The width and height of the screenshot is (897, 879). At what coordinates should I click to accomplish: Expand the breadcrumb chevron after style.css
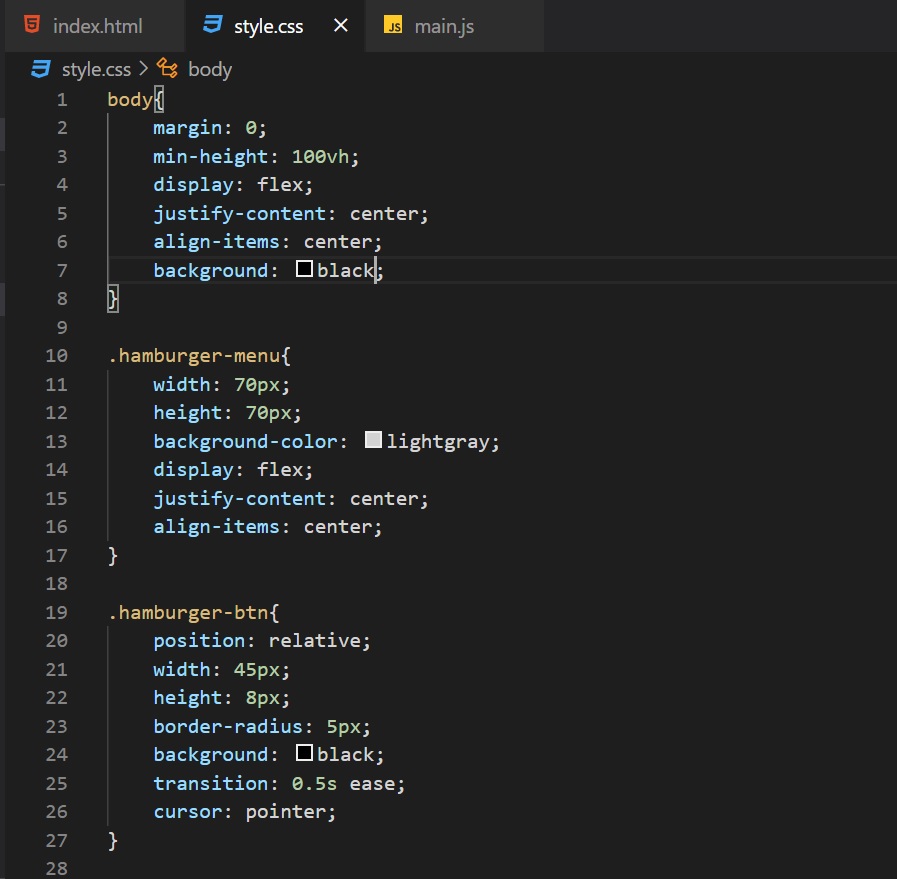[144, 69]
